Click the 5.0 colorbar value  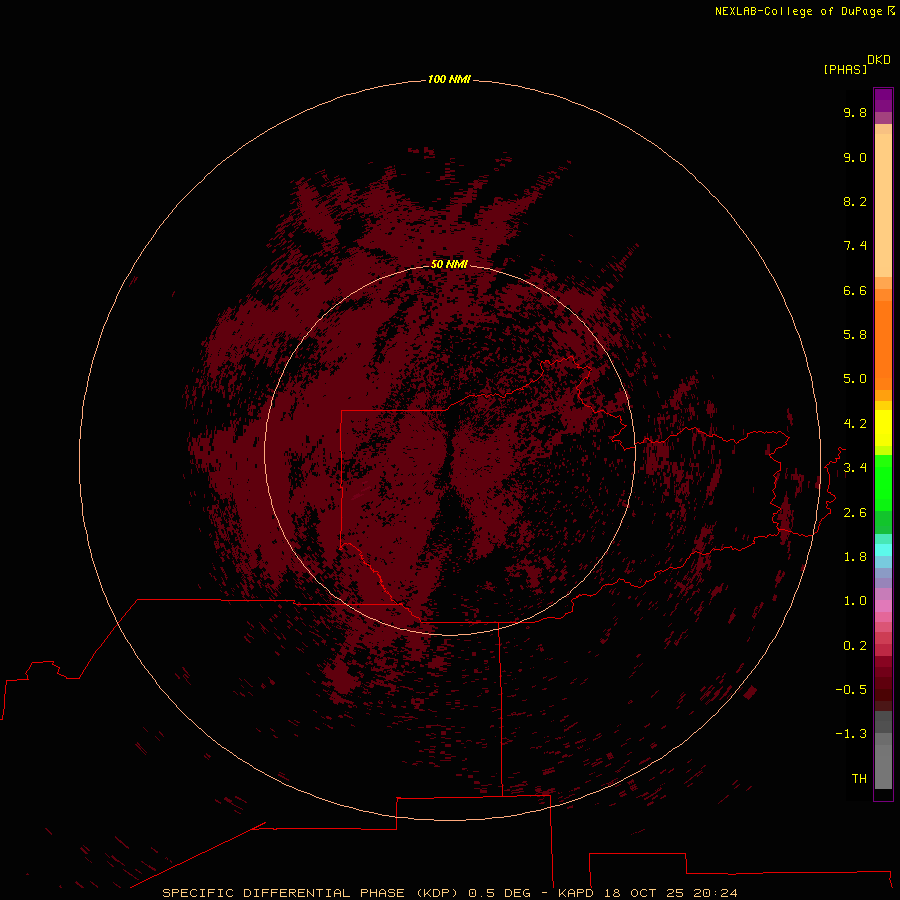[855, 379]
